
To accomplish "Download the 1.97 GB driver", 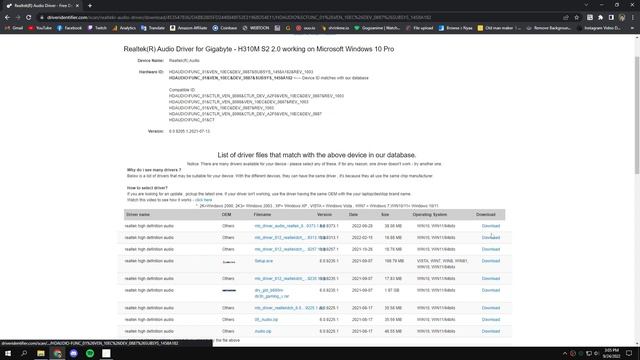I will pos(491,290).
